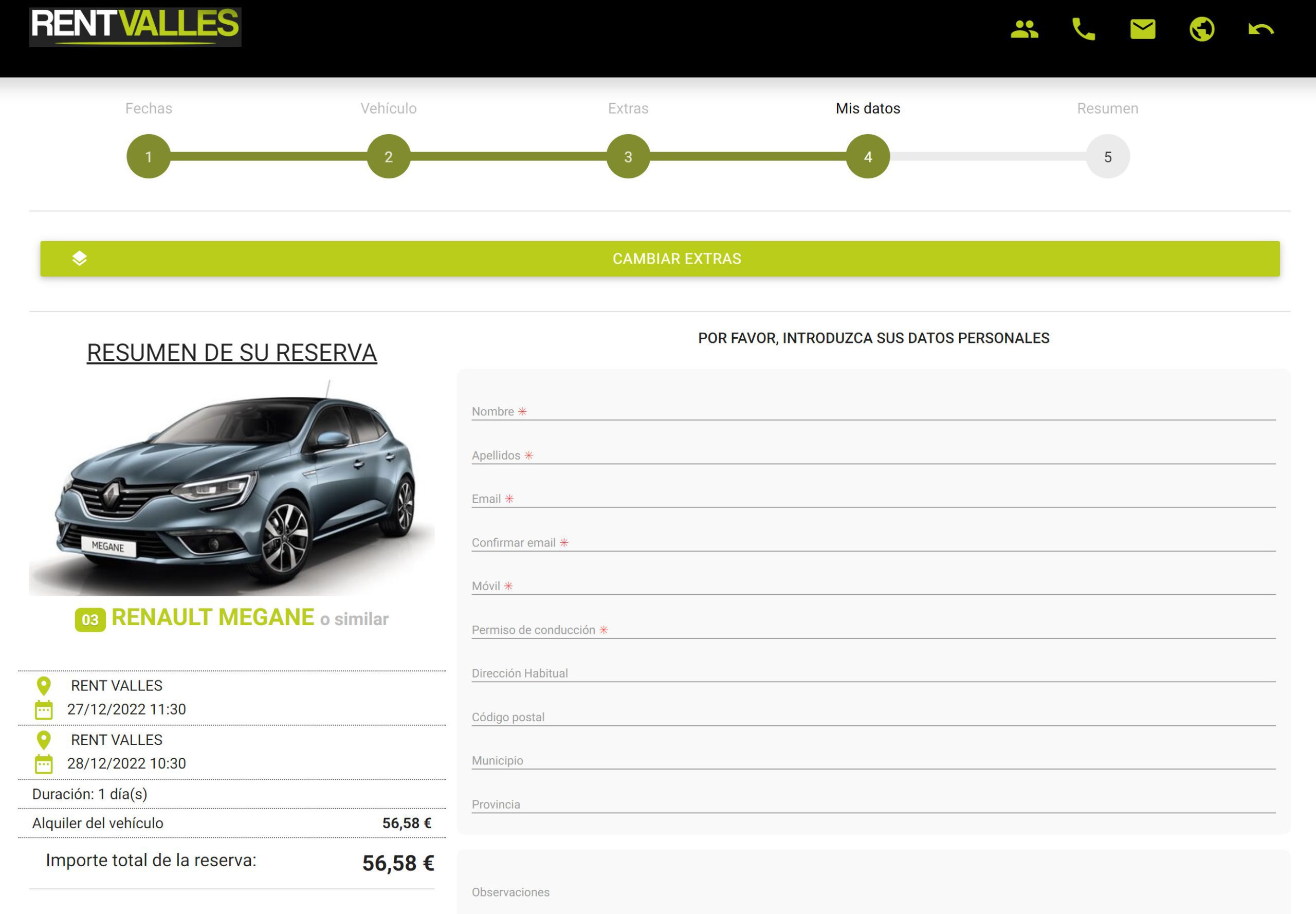Click the Vehículo step label
This screenshot has height=914, width=1316.
388,108
